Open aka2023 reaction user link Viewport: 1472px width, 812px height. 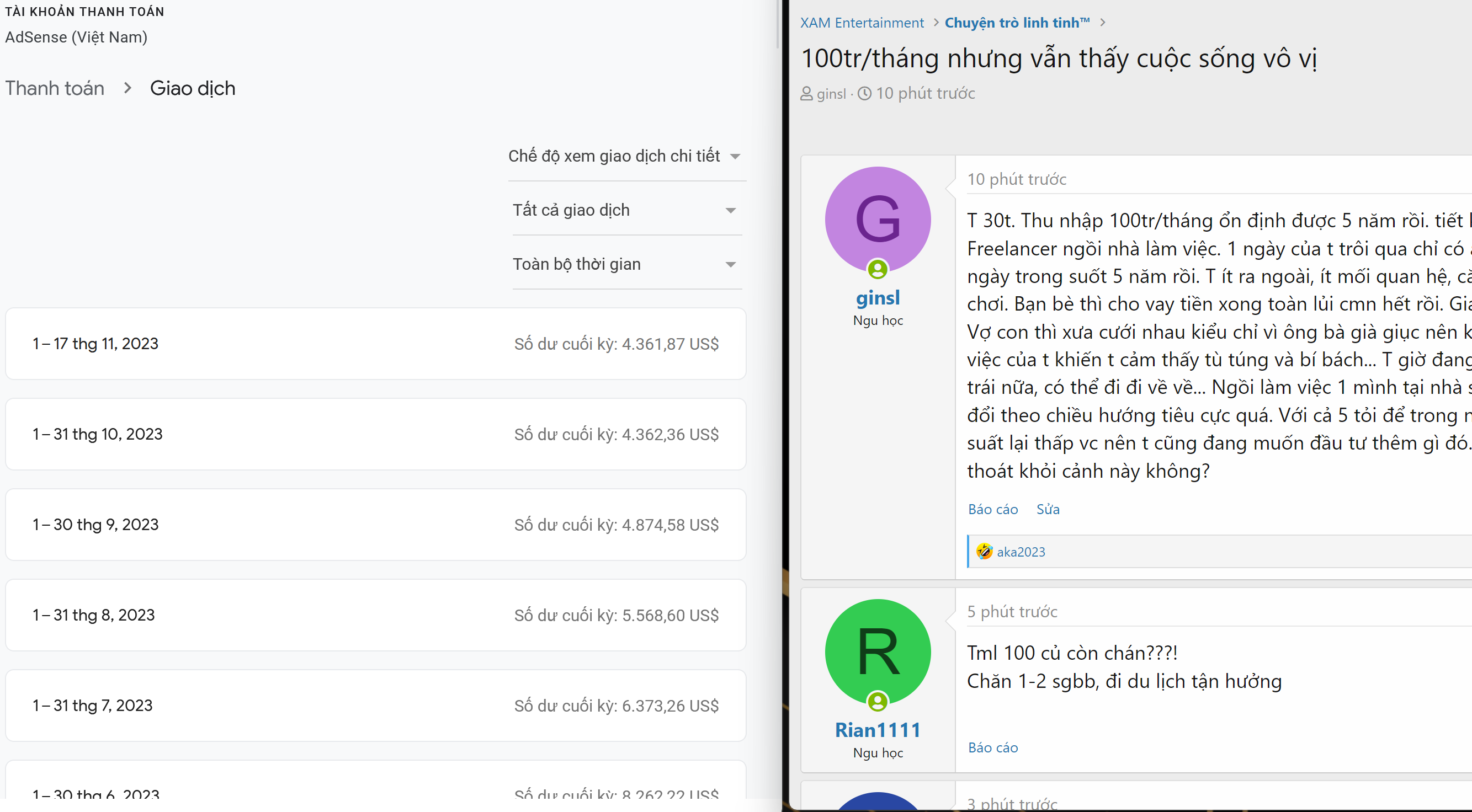[x=1021, y=552]
